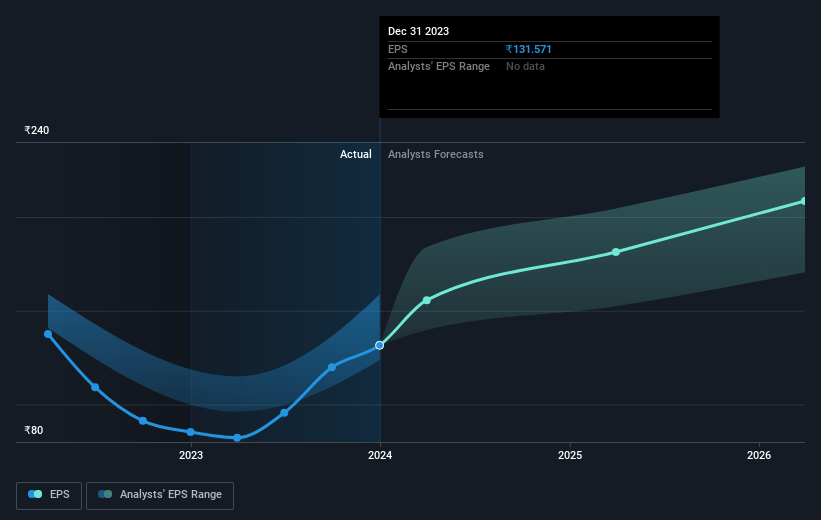Viewport: 821px width, 520px height.
Task: Click 'No data' in the tooltip range row
Action: 525,67
